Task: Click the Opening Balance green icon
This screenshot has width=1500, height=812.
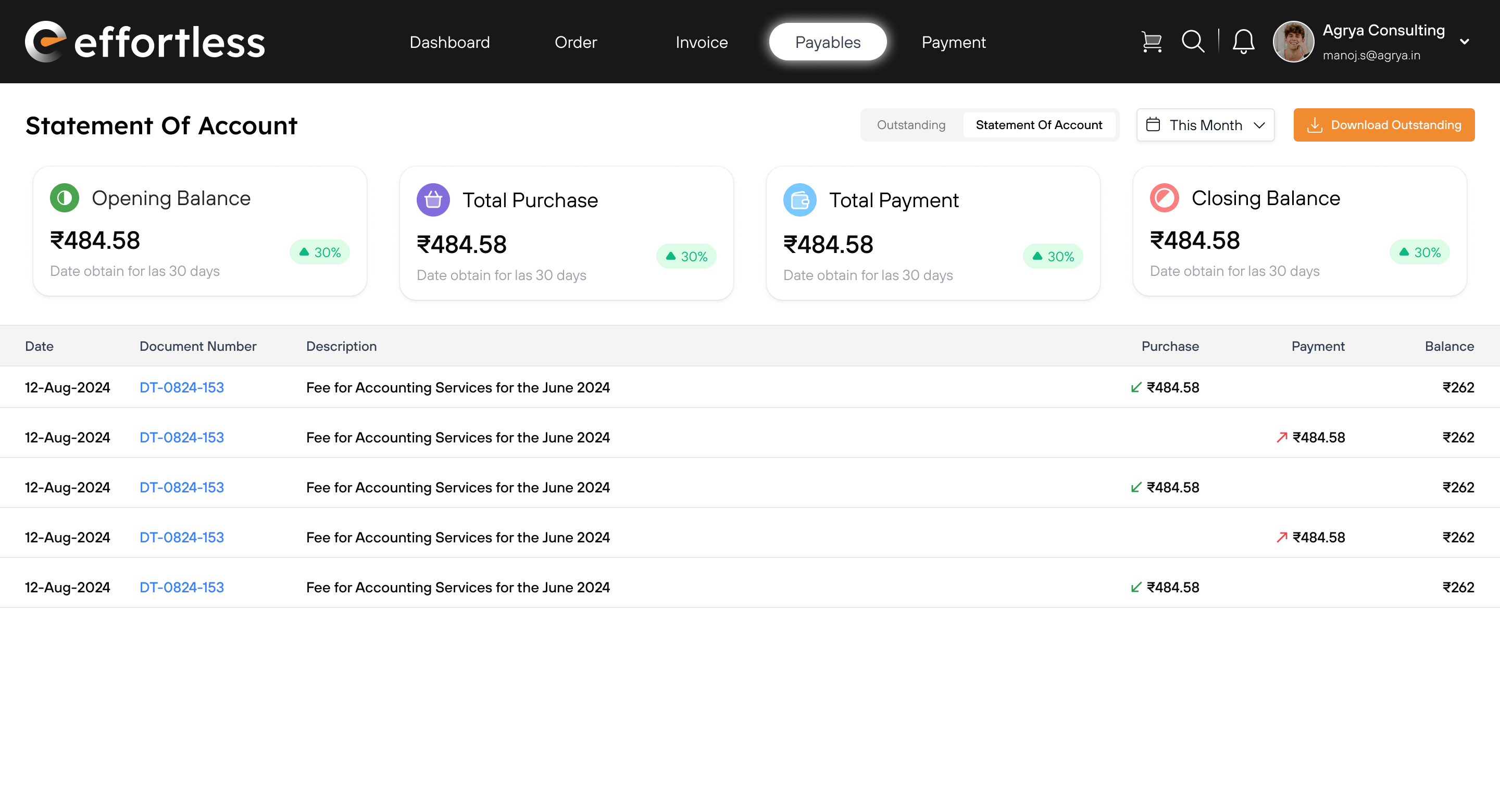Action: pos(64,198)
